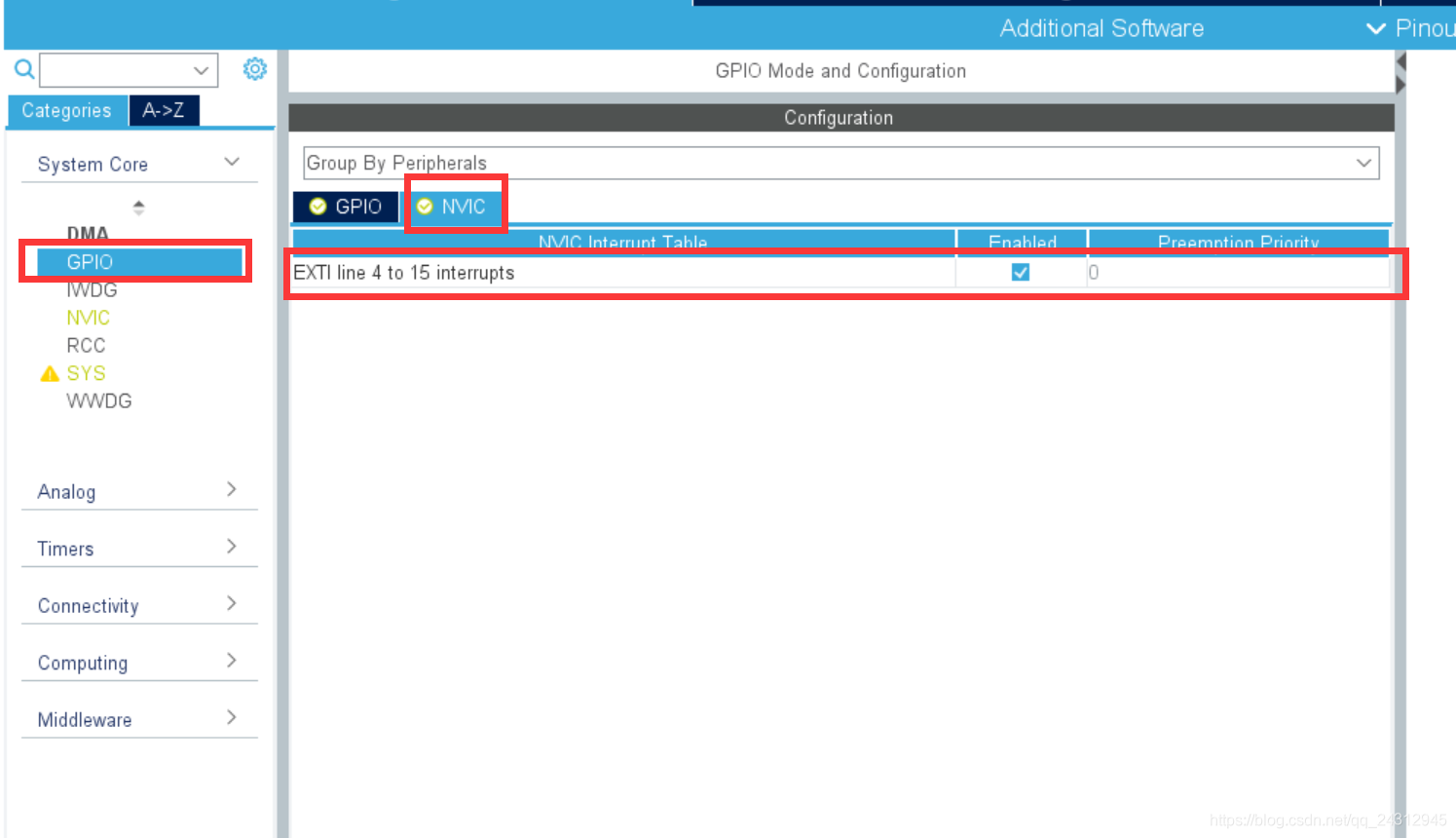
Task: Switch to the A->Z tab
Action: (x=164, y=110)
